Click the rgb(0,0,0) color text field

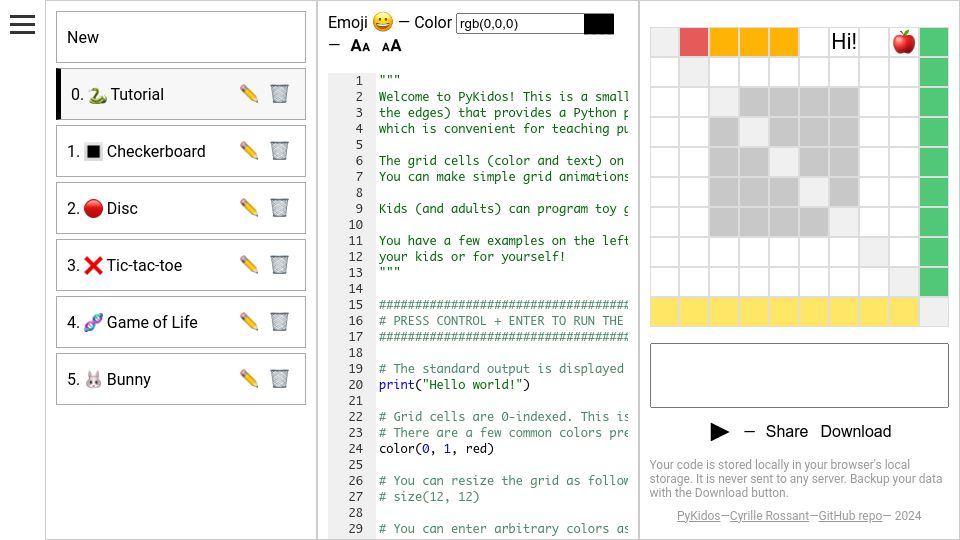[x=520, y=23]
